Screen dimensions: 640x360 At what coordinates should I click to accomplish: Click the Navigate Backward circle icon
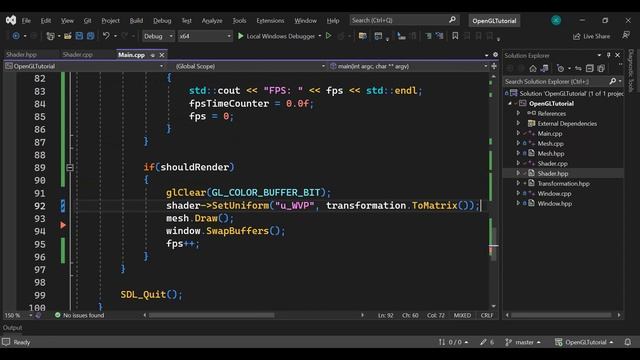(16, 36)
